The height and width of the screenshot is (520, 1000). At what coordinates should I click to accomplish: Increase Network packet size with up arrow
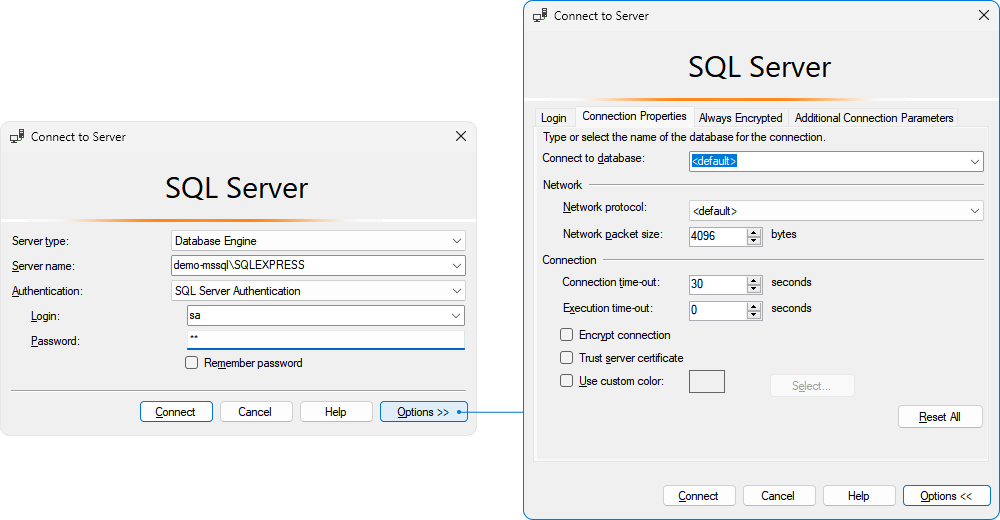(x=754, y=232)
